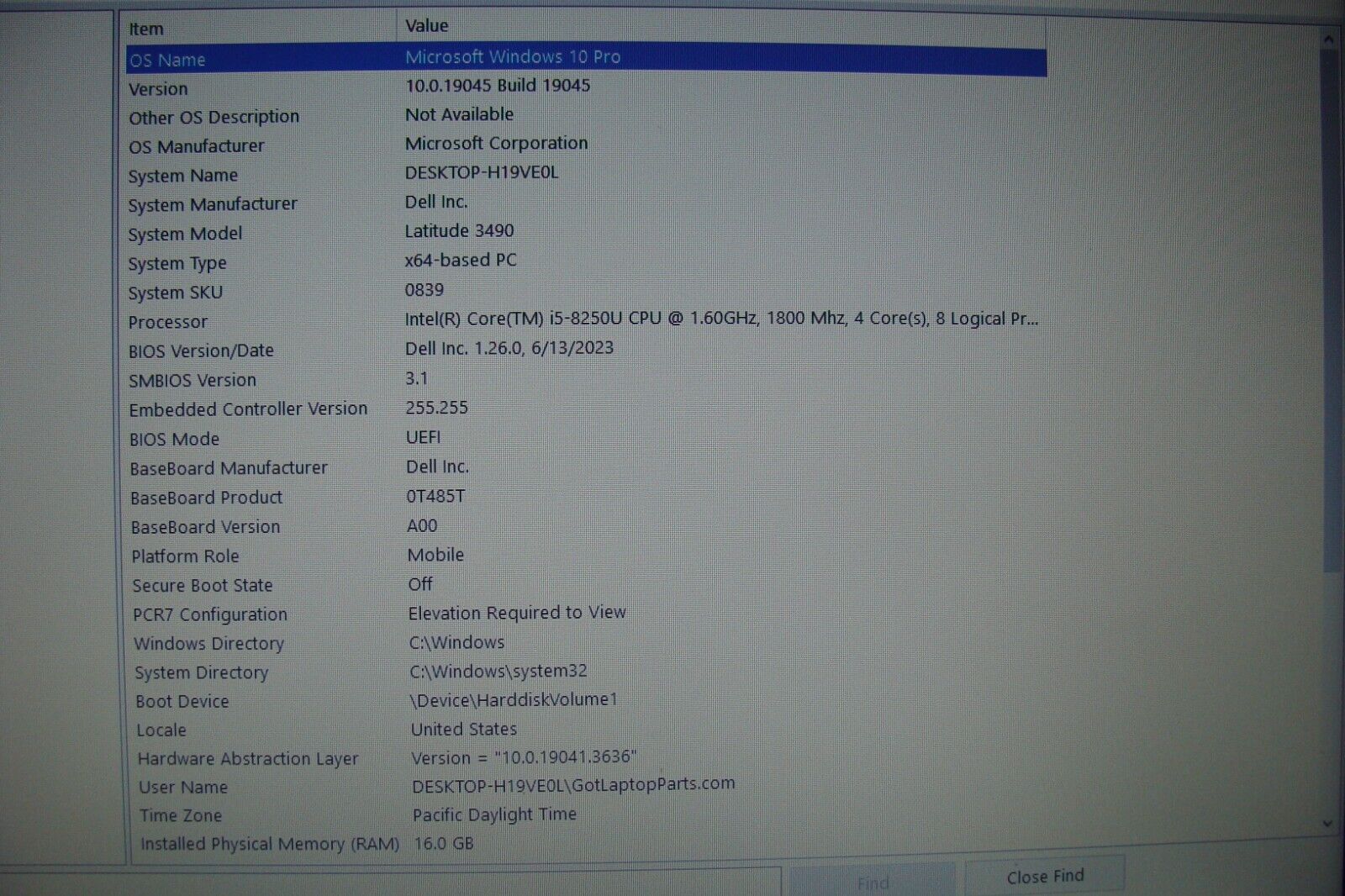Select the Windows Directory row
1345x896 pixels.
[587, 643]
